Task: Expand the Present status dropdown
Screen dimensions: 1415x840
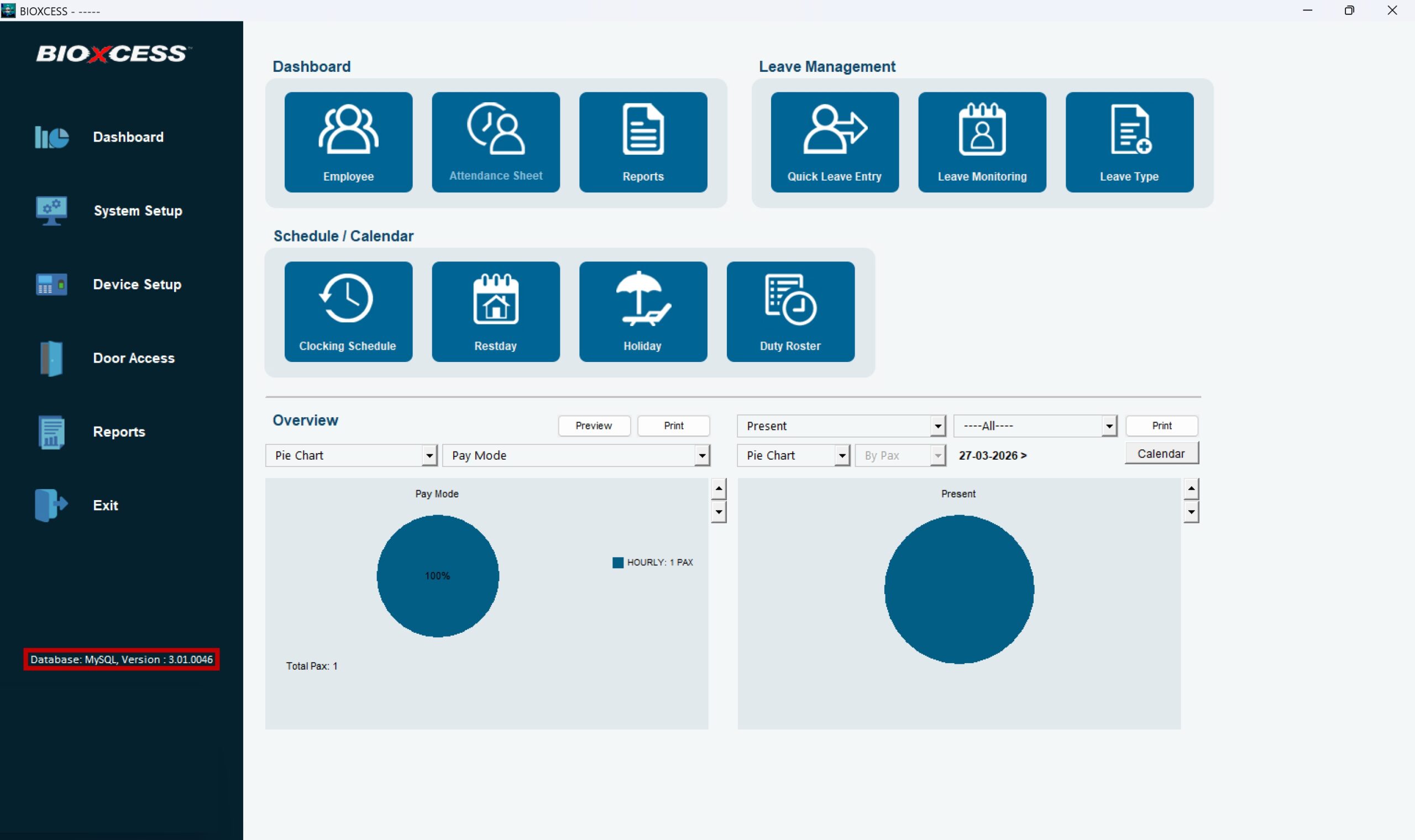Action: 937,426
